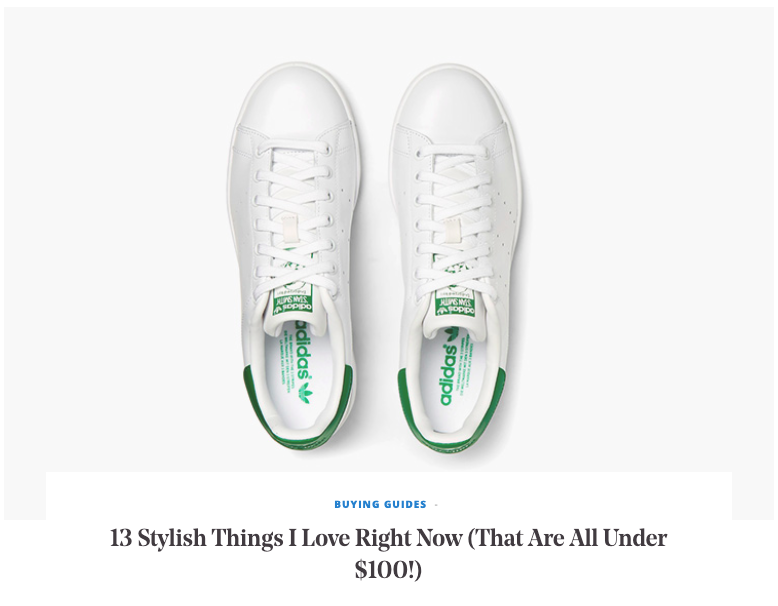778x606 pixels.
Task: Open the Buying Guides category link
Action: click(380, 504)
